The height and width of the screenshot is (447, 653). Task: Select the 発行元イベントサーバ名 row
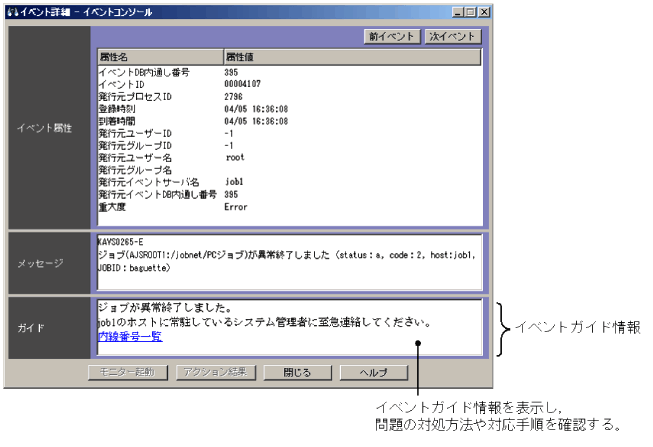[x=289, y=182]
